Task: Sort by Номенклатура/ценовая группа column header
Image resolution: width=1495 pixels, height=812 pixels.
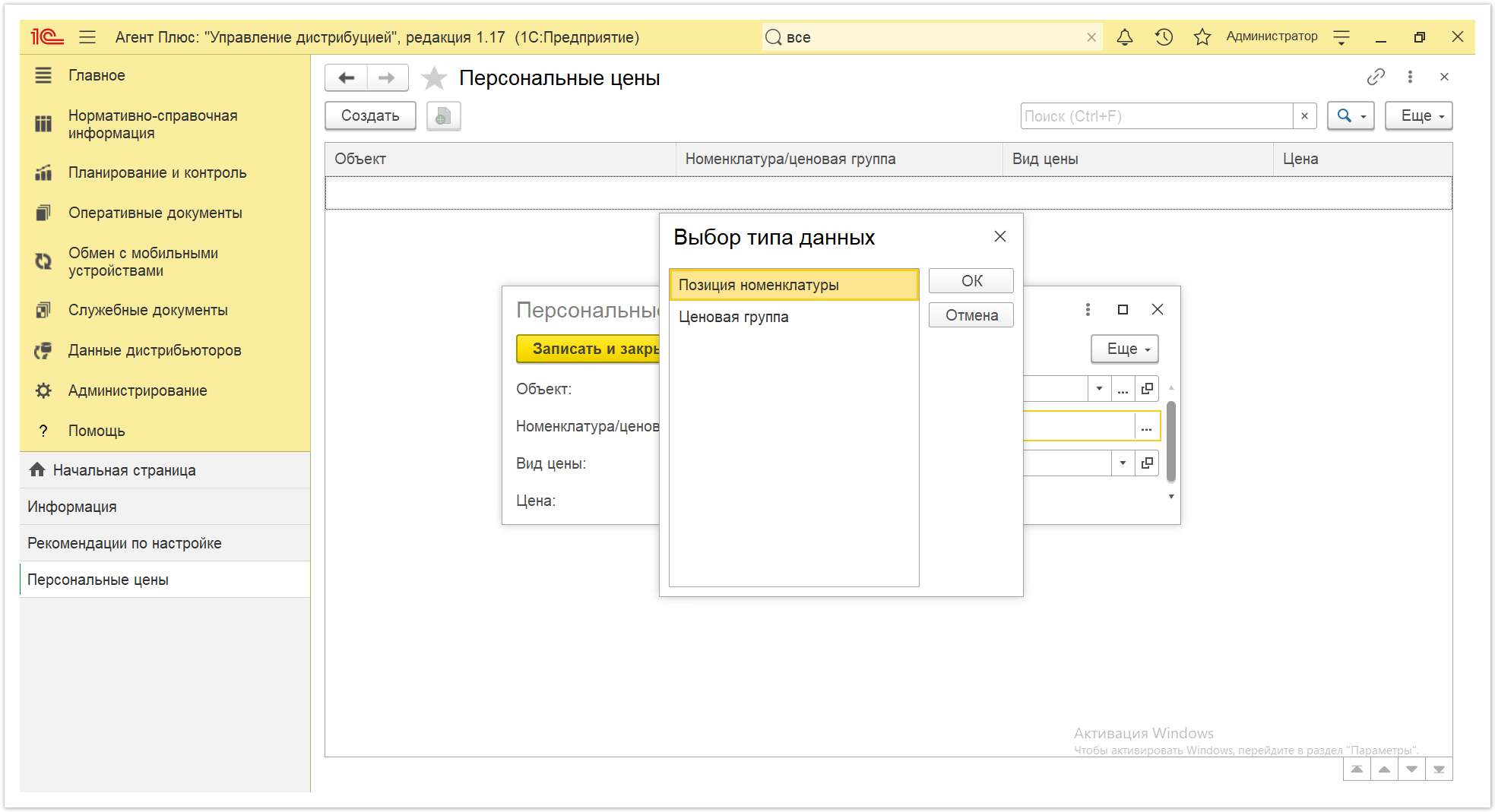Action: pyautogui.click(x=839, y=159)
